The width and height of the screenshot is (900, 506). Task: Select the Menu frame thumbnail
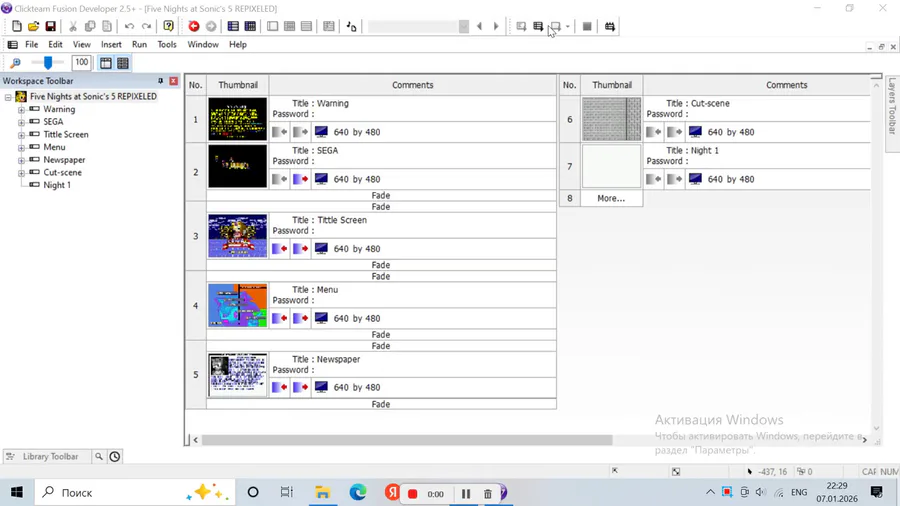(x=238, y=306)
